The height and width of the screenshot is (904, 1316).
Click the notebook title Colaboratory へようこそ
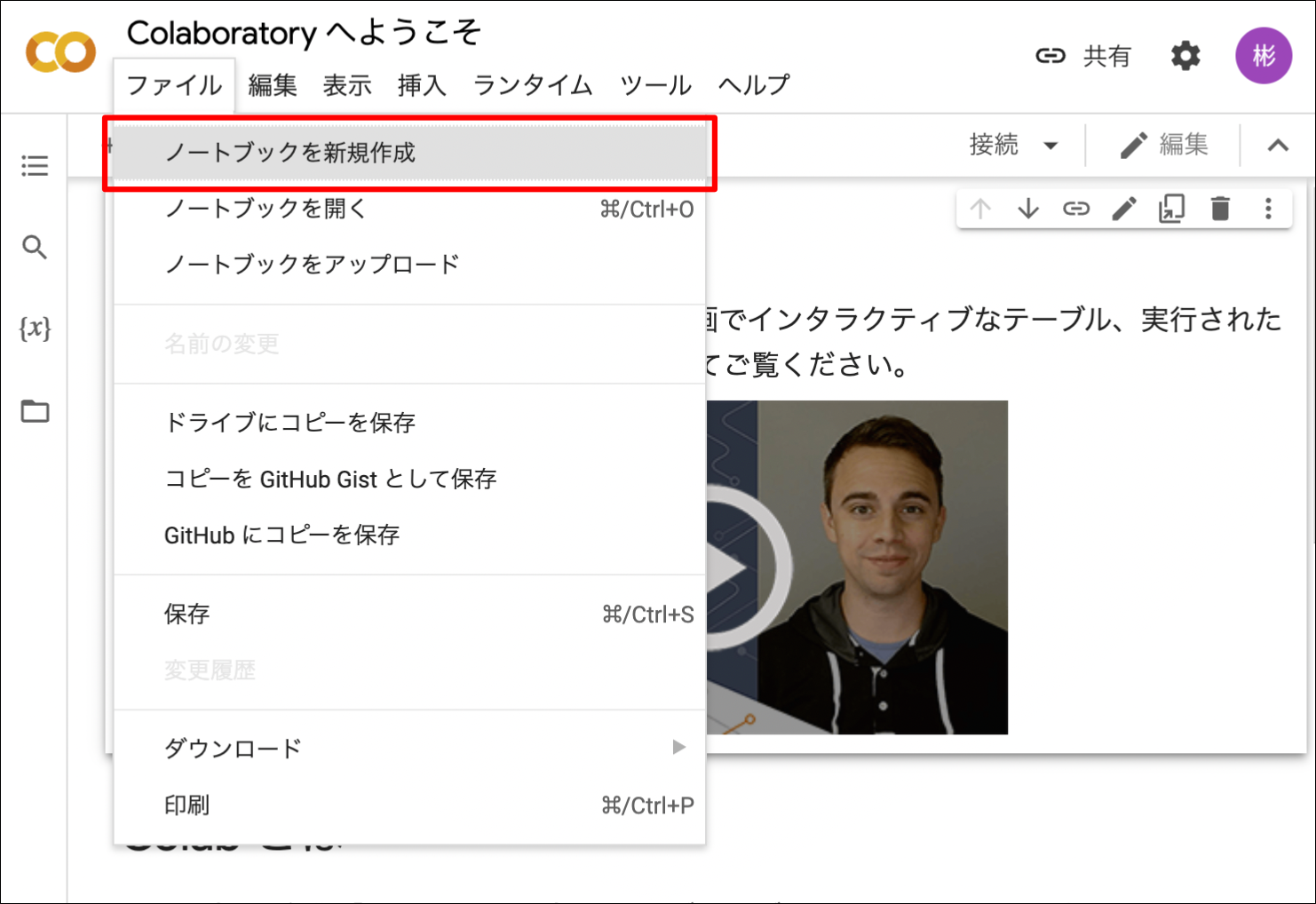[305, 33]
